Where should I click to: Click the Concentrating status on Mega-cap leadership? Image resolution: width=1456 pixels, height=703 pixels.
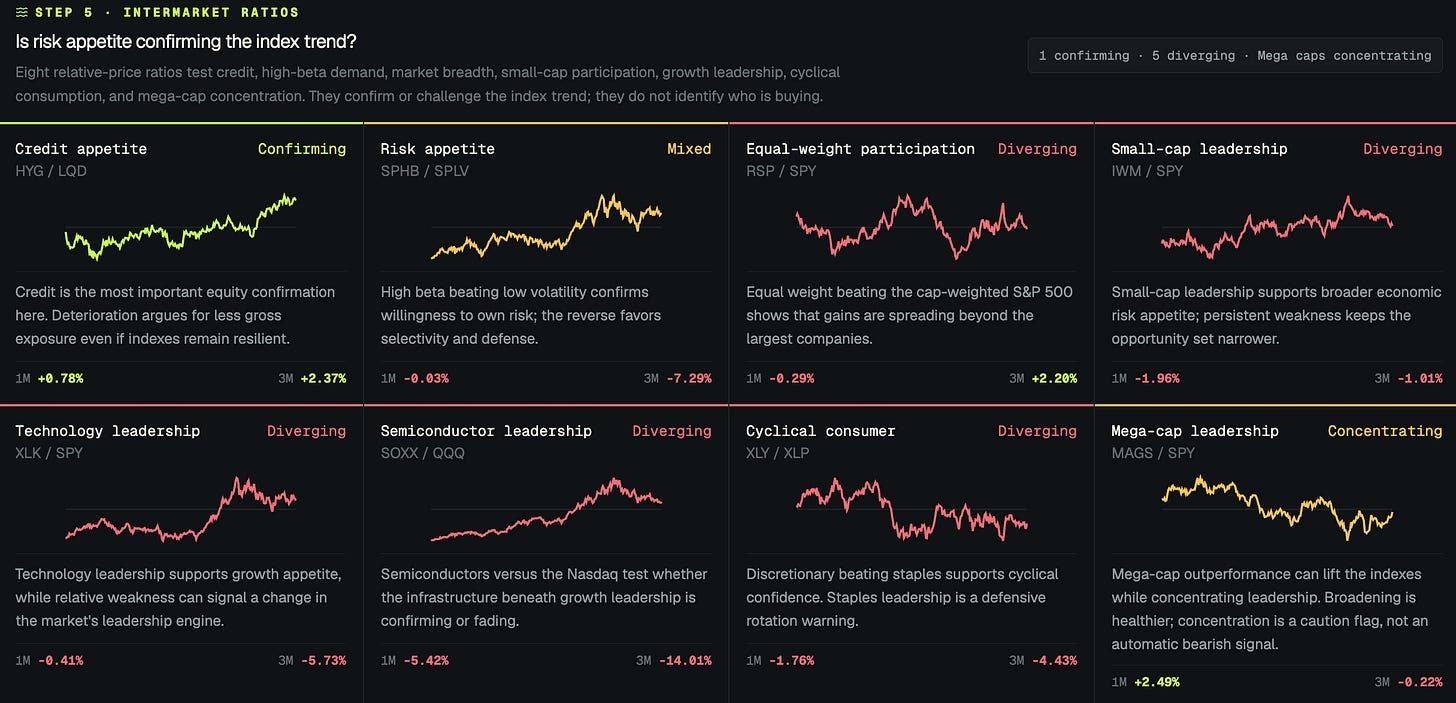[1385, 431]
